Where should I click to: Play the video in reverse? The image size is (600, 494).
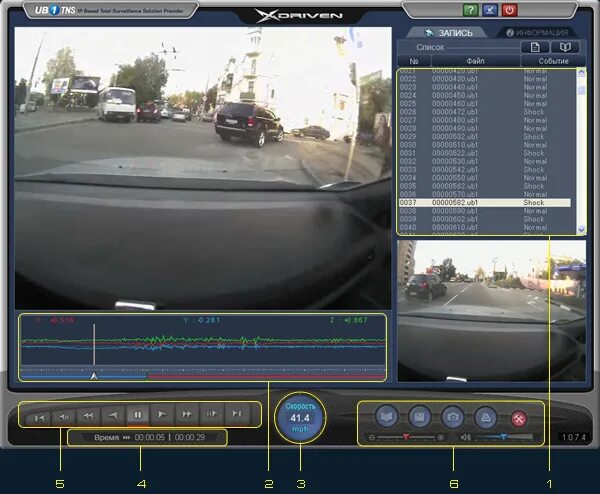113,415
